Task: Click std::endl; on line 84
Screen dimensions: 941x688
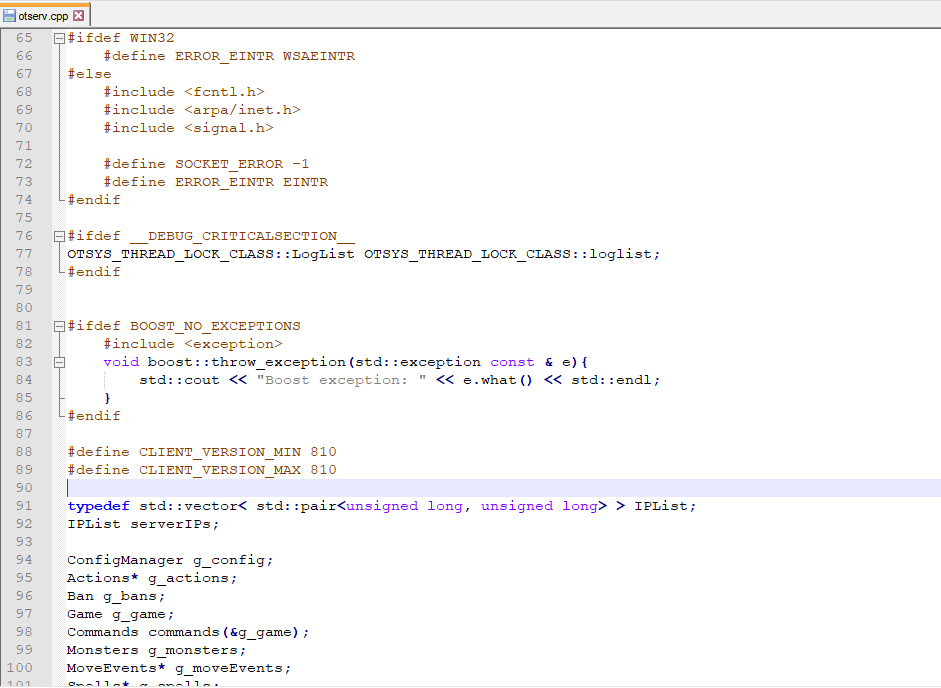Action: tap(616, 380)
